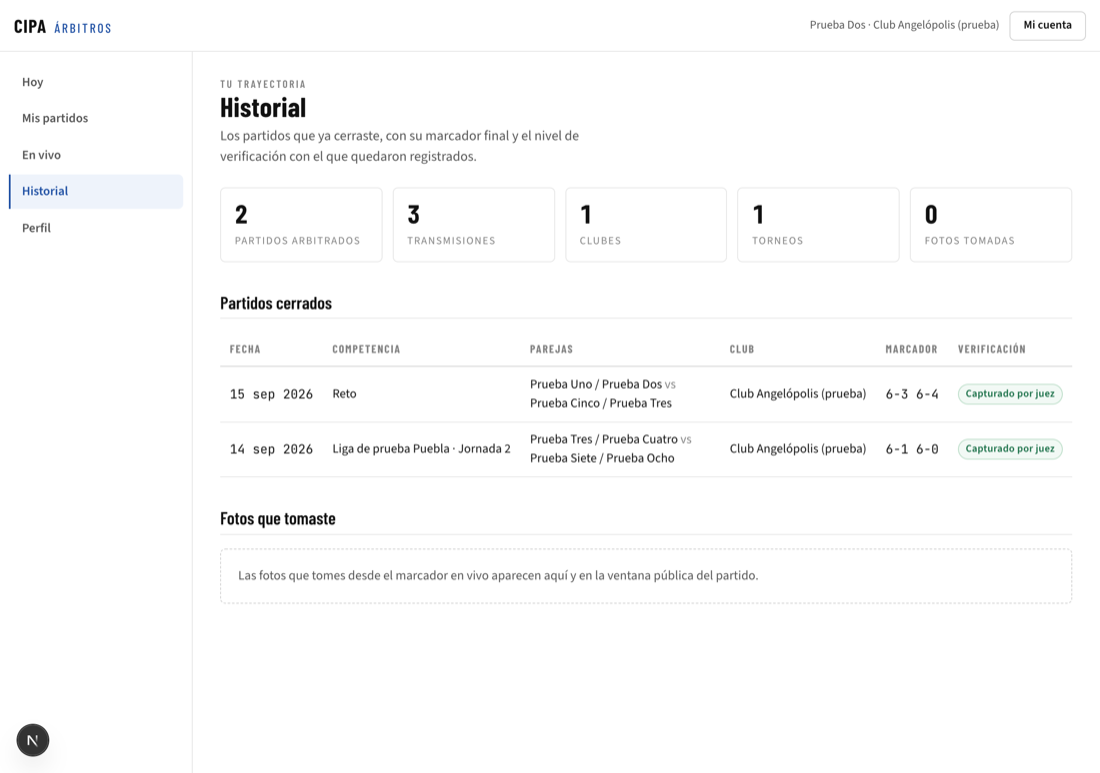Click the Partidos arbitrados stat card
Image resolution: width=1100 pixels, height=773 pixels.
tap(301, 224)
